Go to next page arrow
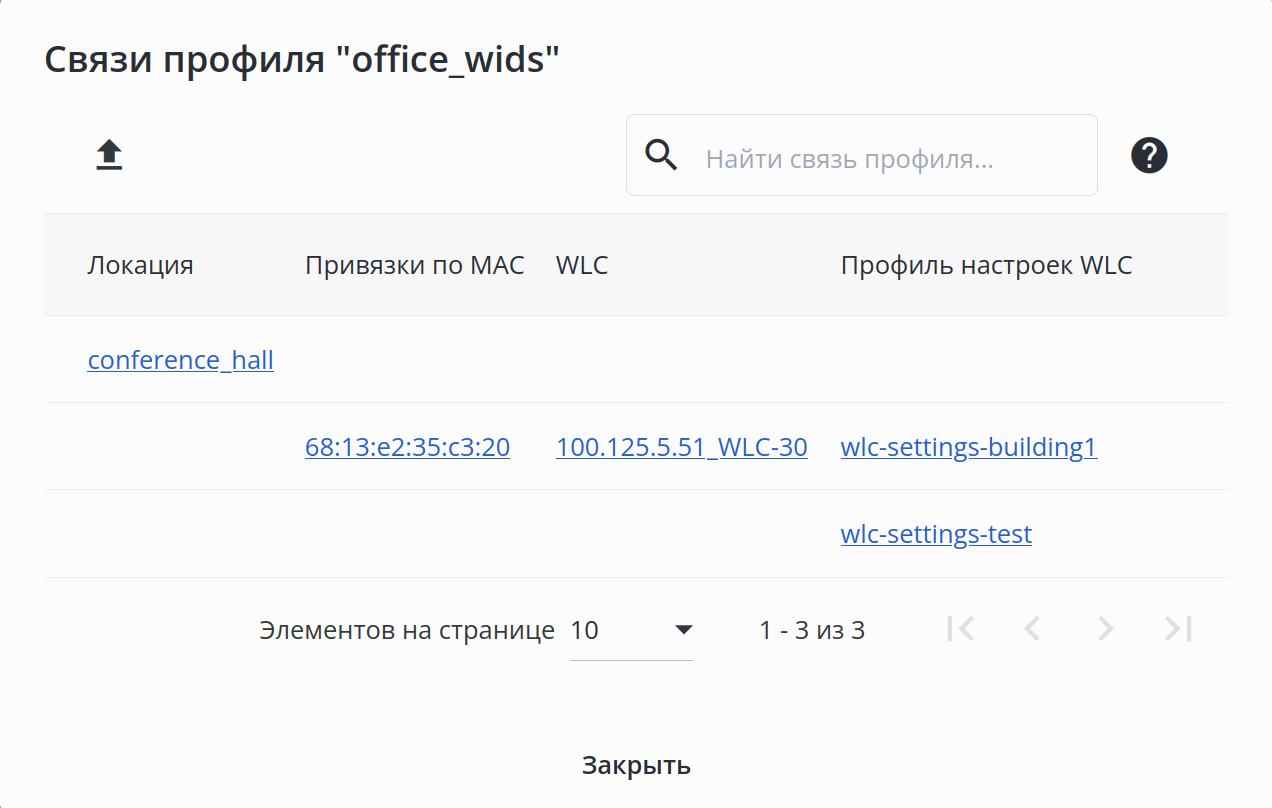 pyautogui.click(x=1105, y=629)
